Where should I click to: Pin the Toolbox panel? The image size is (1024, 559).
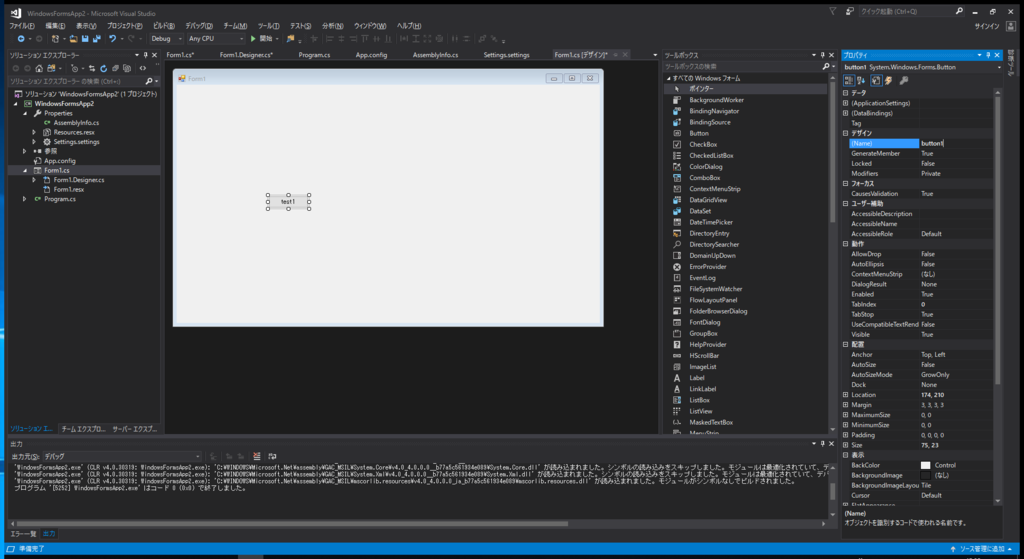822,55
